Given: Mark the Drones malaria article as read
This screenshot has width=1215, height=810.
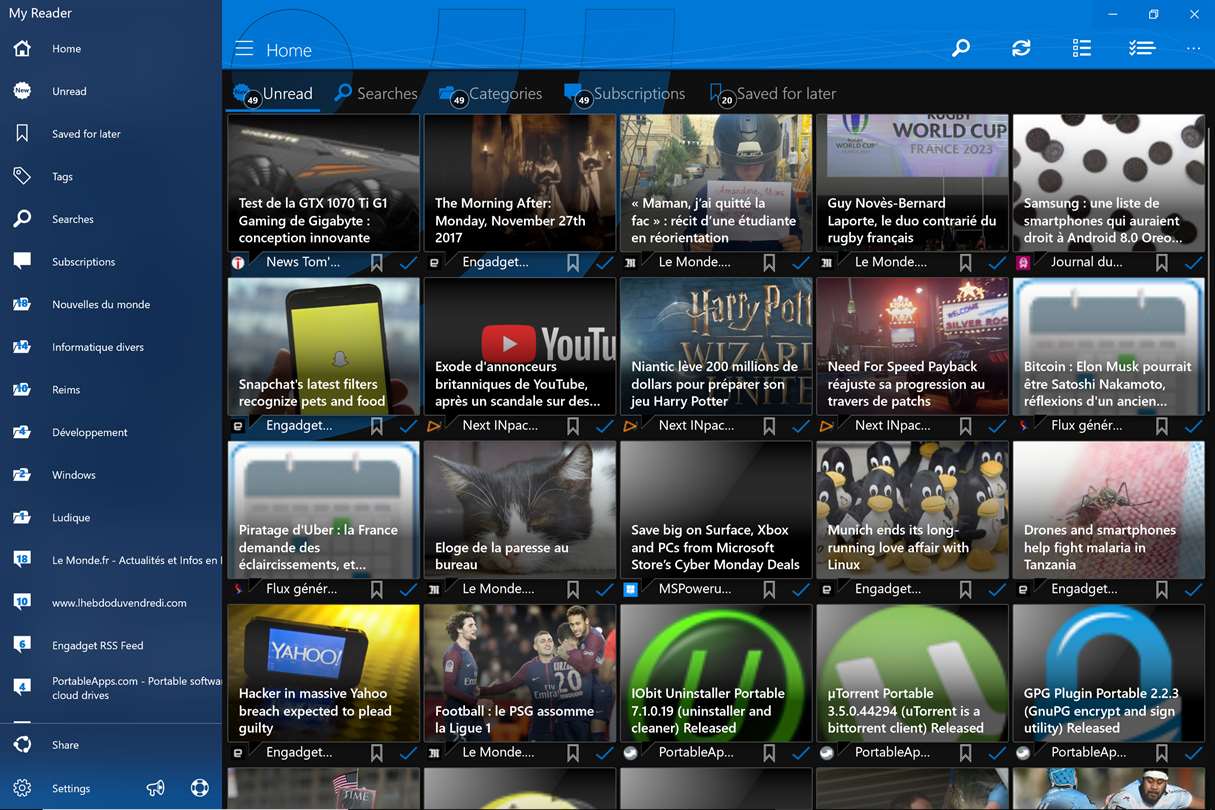Looking at the screenshot, I should point(1193,589).
